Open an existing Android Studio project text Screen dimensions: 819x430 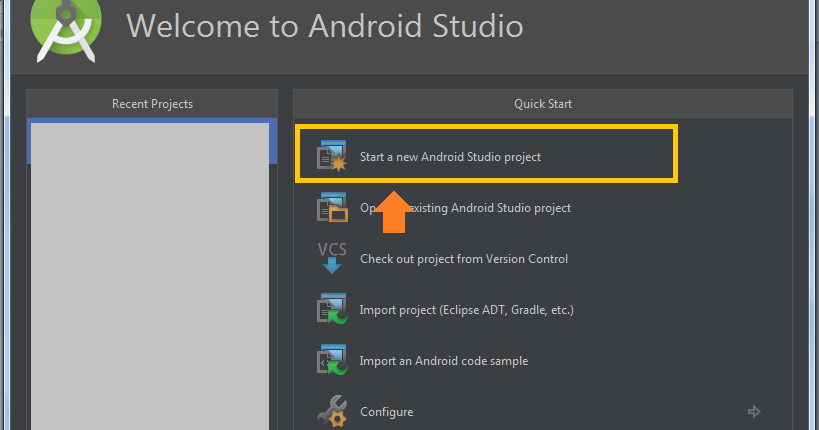[465, 208]
